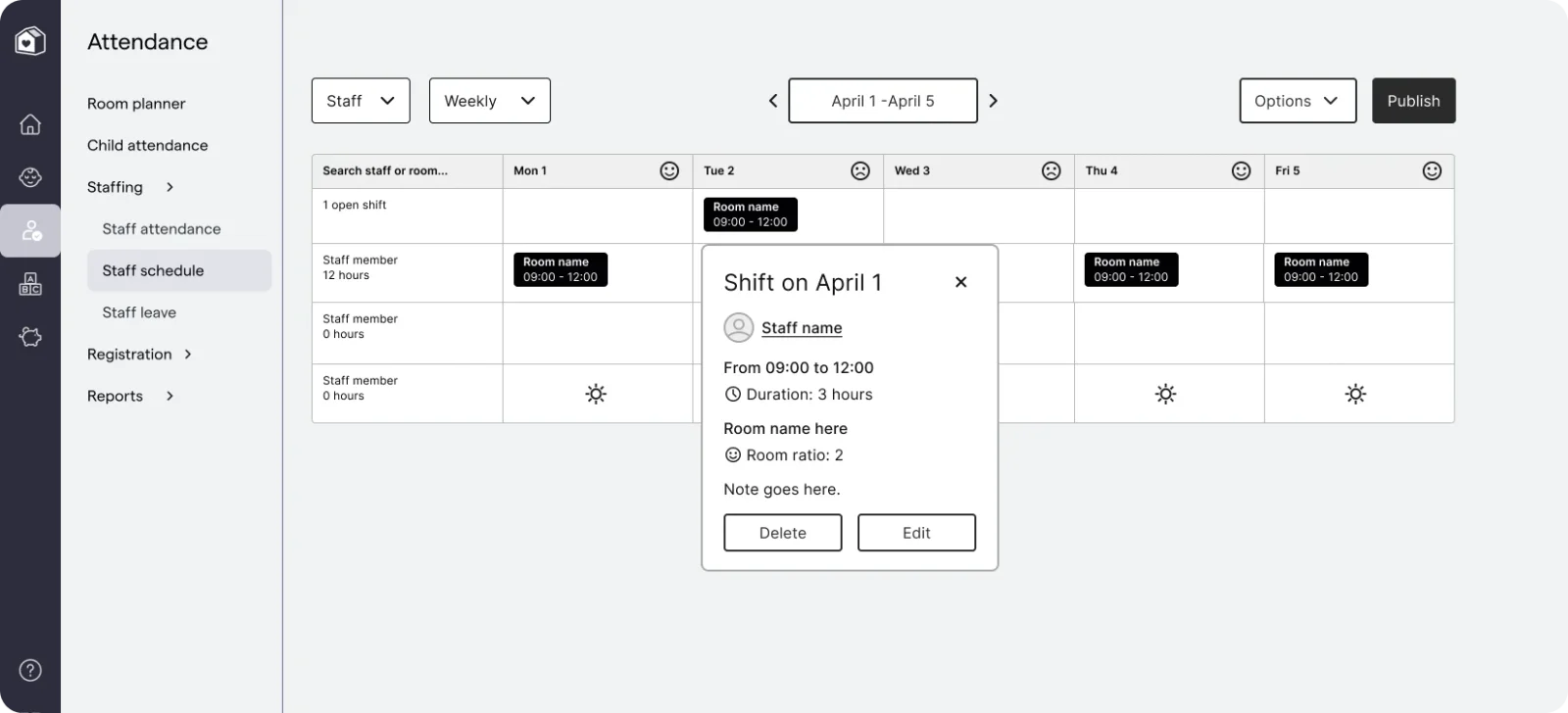The width and height of the screenshot is (1568, 713).
Task: Open the piggy bank icon in sidebar
Action: (30, 337)
